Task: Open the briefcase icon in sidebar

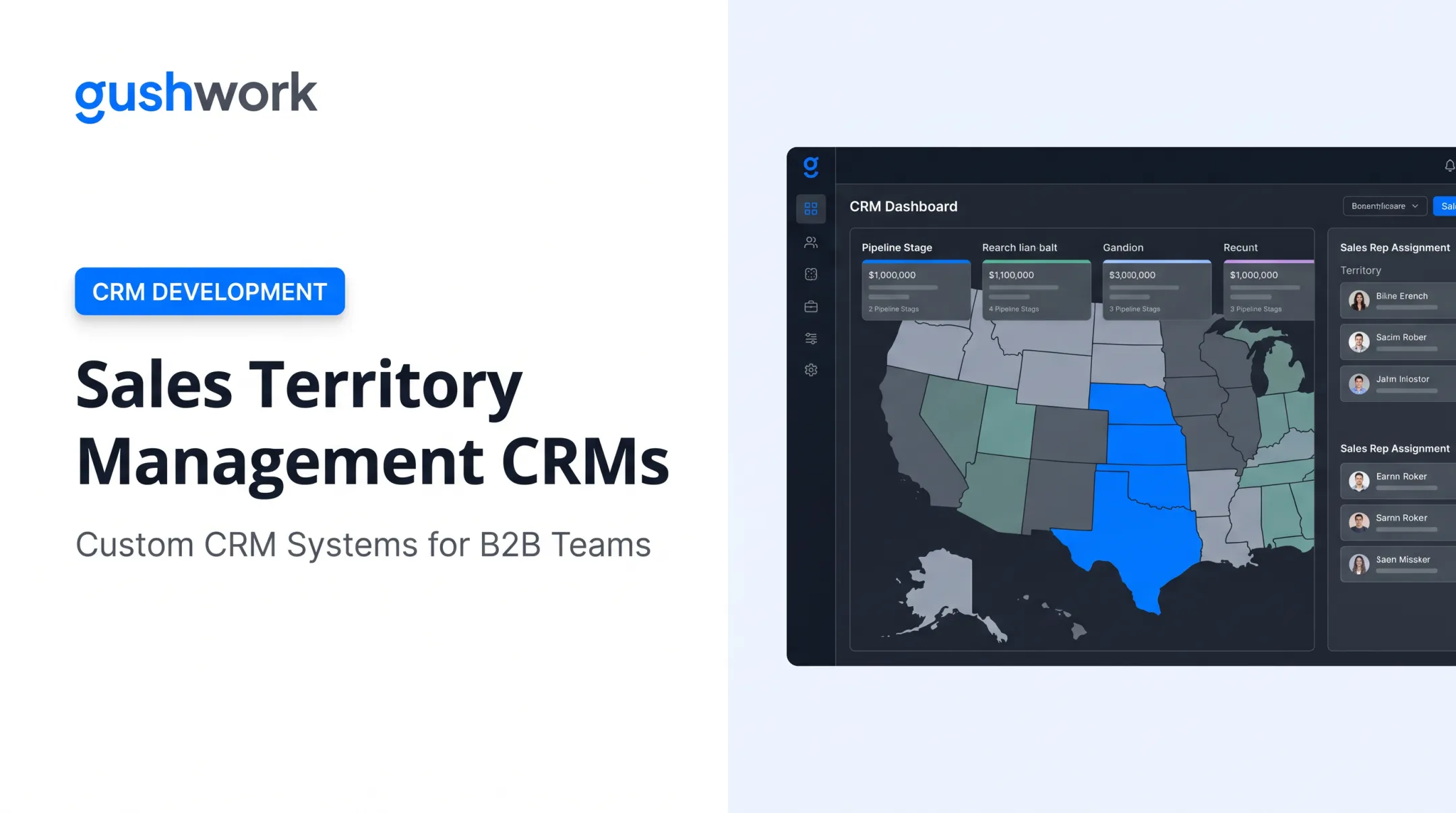Action: tap(811, 307)
